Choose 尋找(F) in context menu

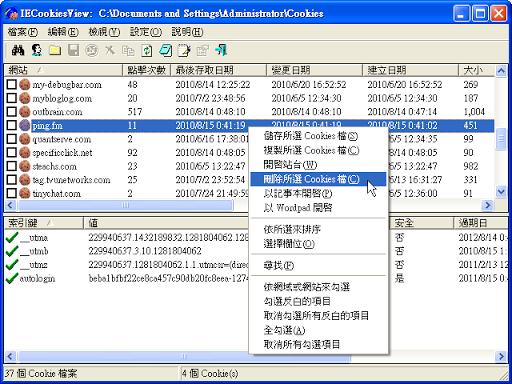click(318, 265)
